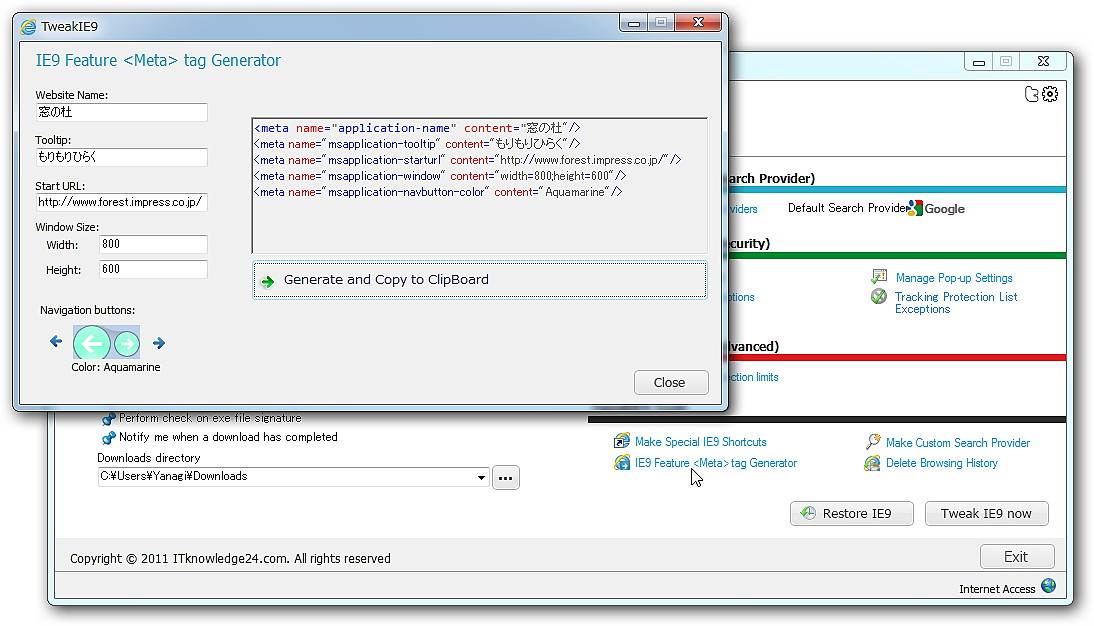Viewport: 1094px width, 626px height.
Task: Open Make Special IE9 Shortcuts link
Action: coord(700,442)
